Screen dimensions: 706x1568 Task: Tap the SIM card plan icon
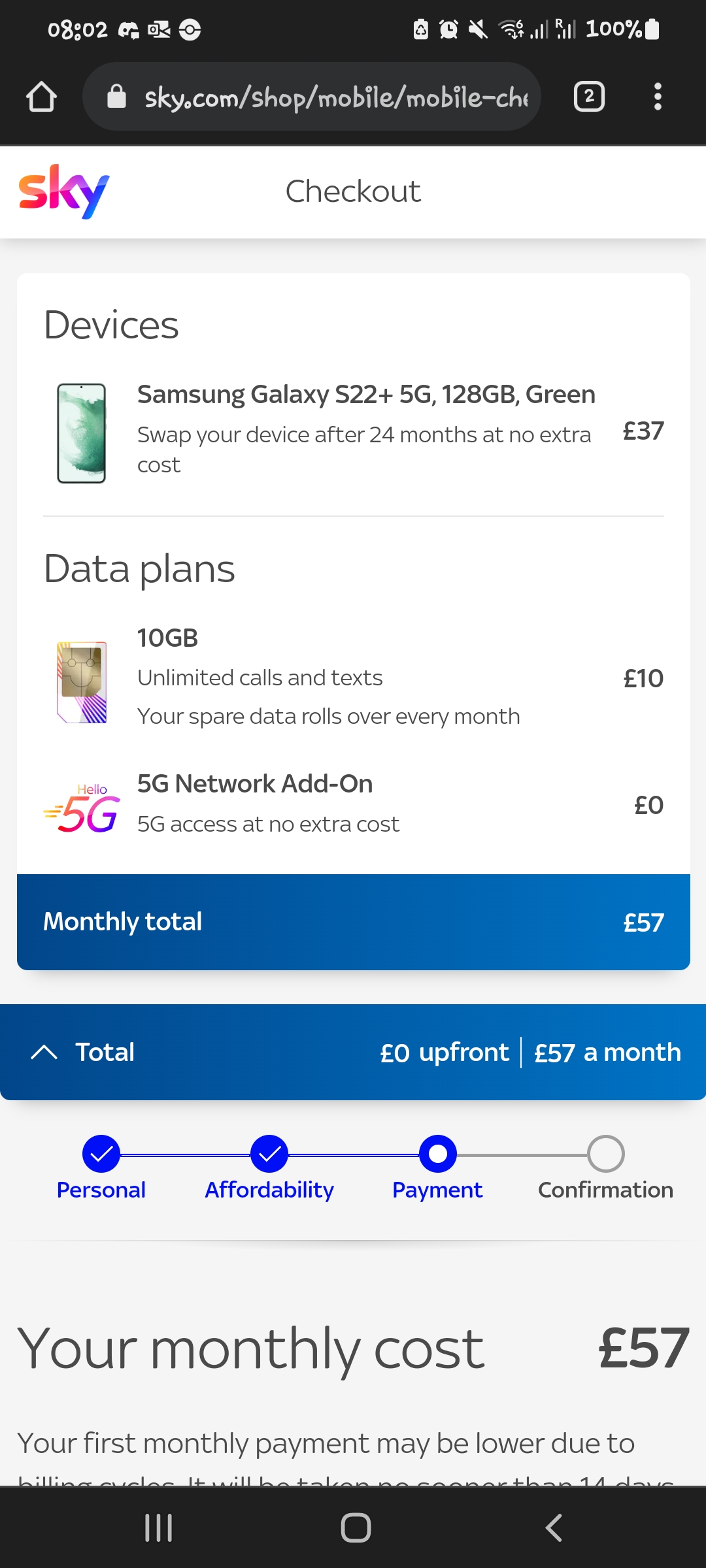pyautogui.click(x=82, y=681)
